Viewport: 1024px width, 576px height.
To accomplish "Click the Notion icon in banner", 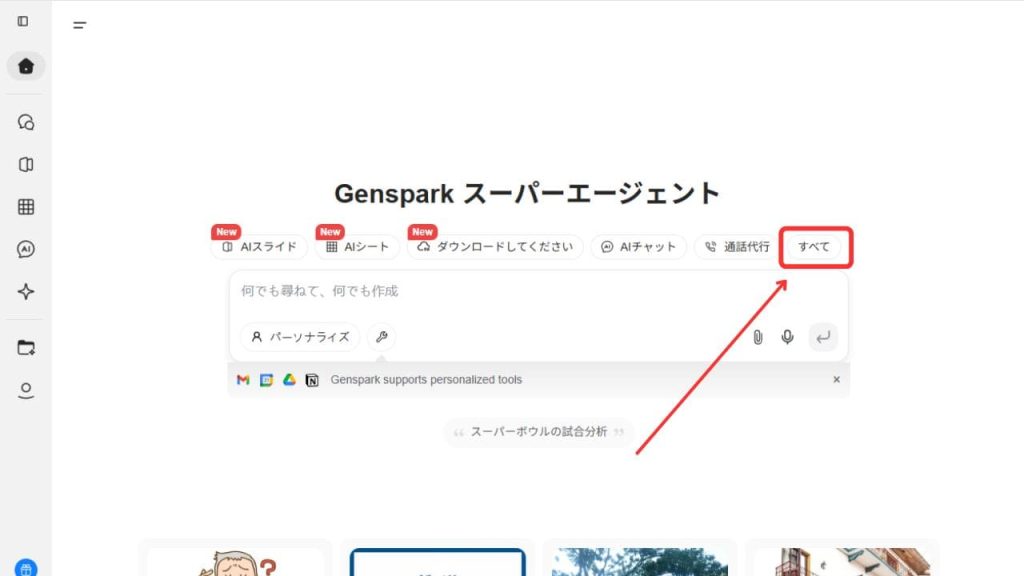I will 312,380.
